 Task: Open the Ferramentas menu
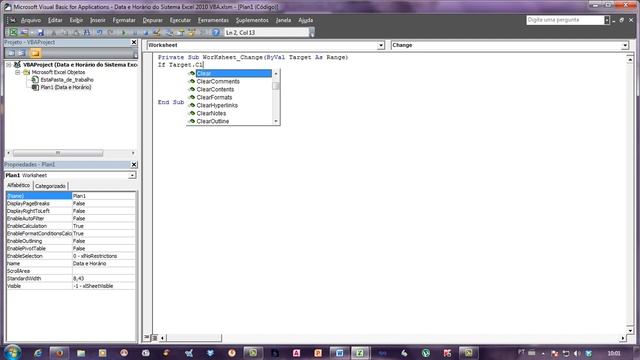213,20
